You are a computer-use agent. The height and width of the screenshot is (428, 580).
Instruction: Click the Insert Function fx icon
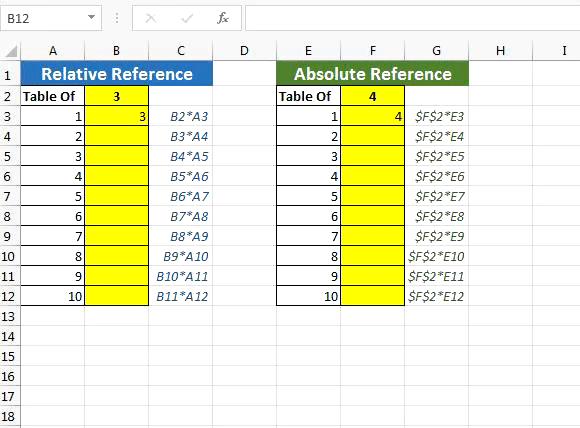coord(223,18)
